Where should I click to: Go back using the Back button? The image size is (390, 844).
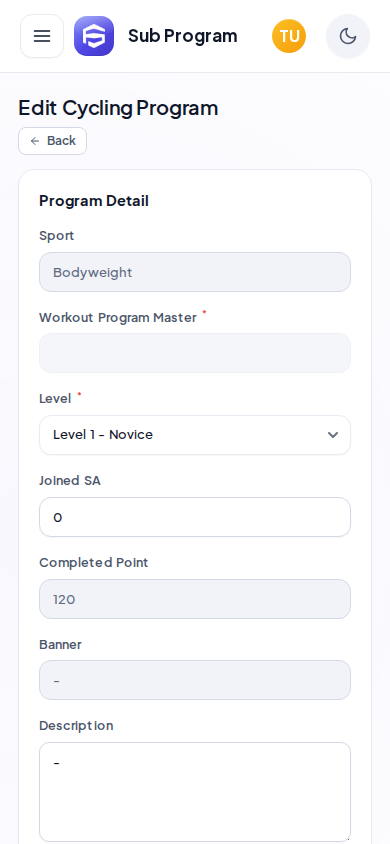click(53, 141)
